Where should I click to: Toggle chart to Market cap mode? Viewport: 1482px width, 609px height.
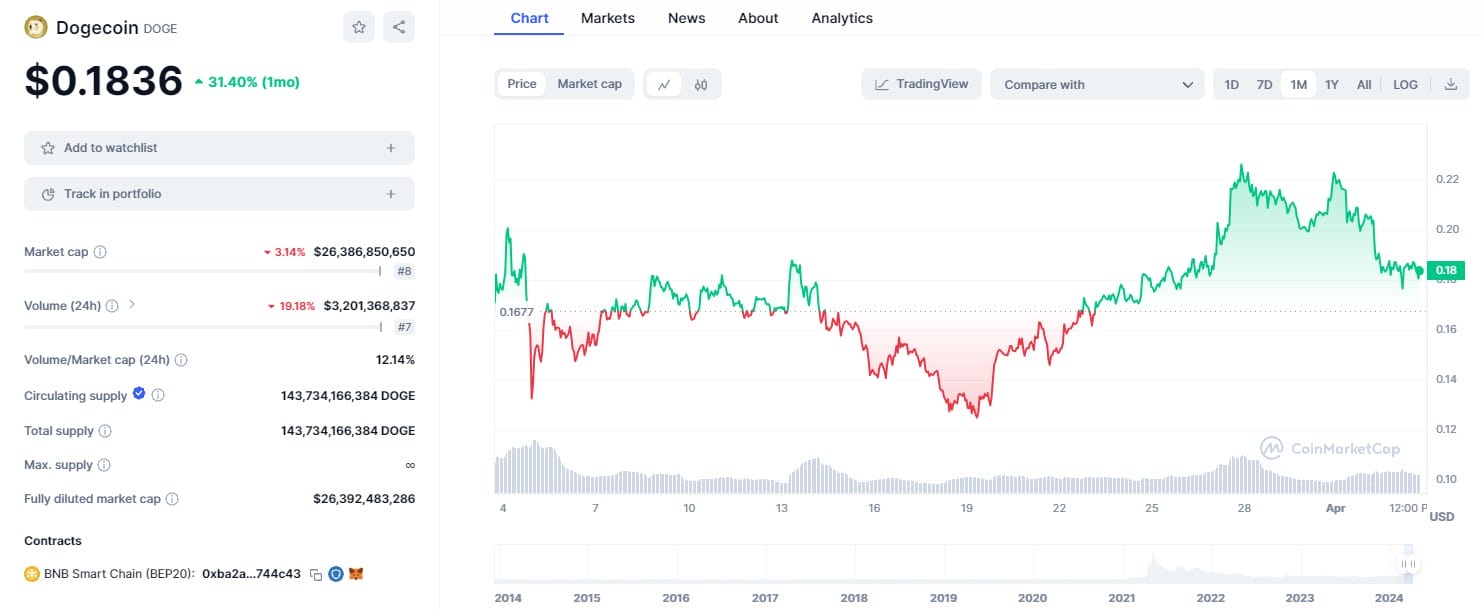[x=589, y=84]
